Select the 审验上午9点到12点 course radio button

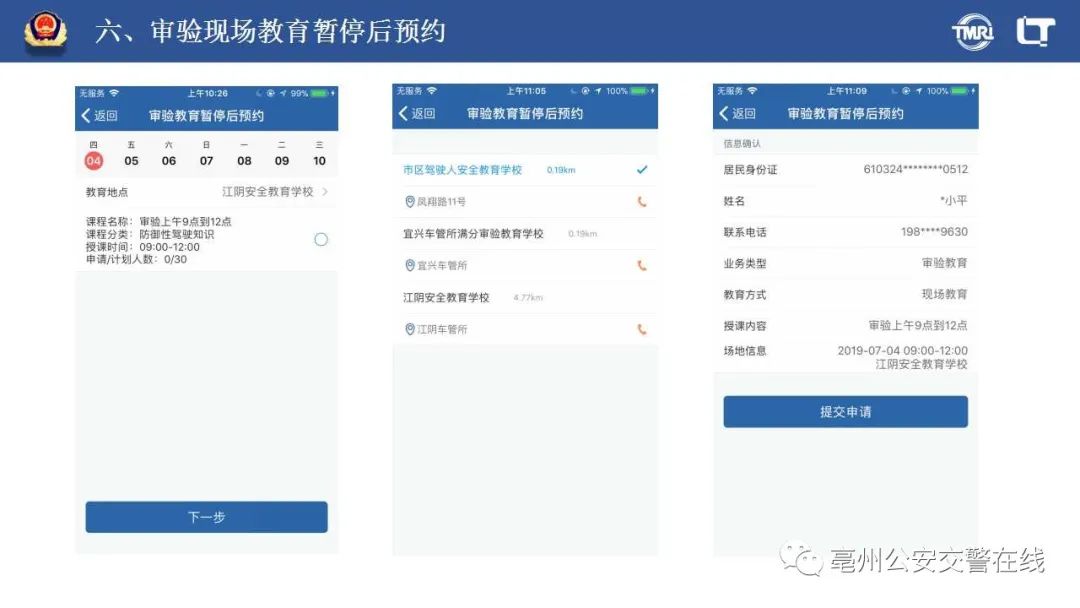pyautogui.click(x=321, y=240)
